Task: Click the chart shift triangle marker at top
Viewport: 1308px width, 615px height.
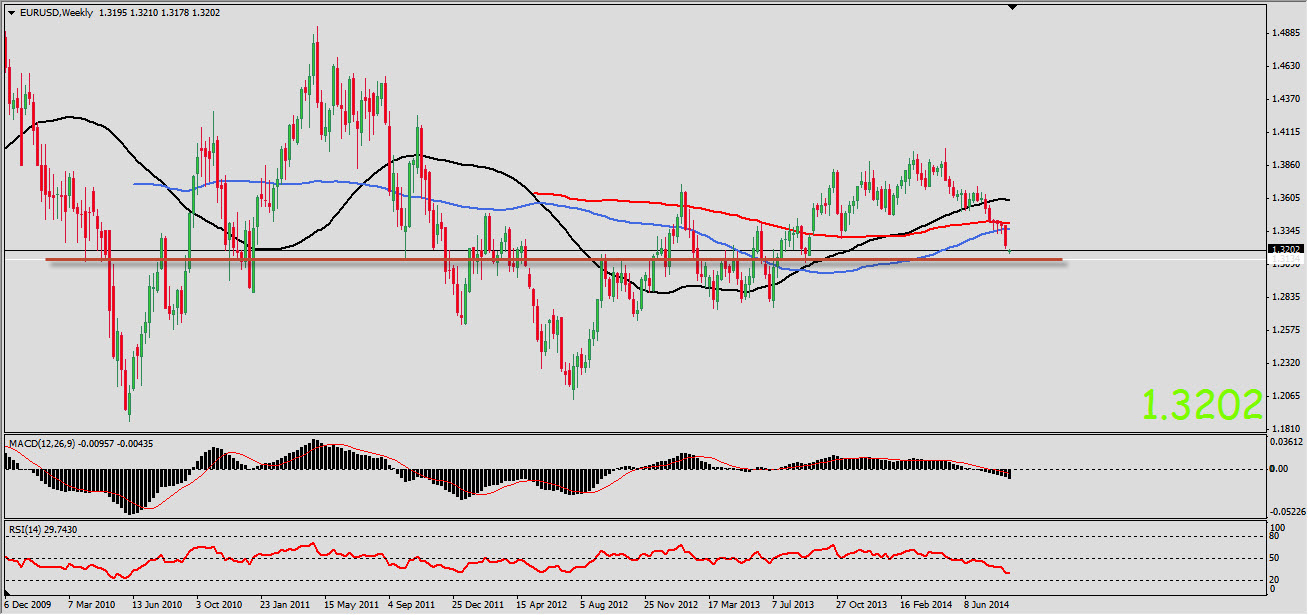Action: [x=1013, y=7]
